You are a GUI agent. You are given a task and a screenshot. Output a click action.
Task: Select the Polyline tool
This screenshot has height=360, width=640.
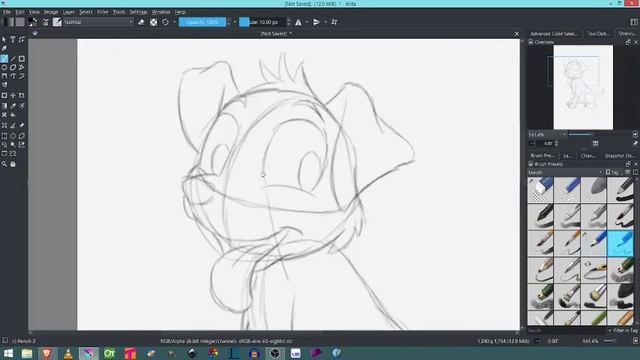pos(22,67)
